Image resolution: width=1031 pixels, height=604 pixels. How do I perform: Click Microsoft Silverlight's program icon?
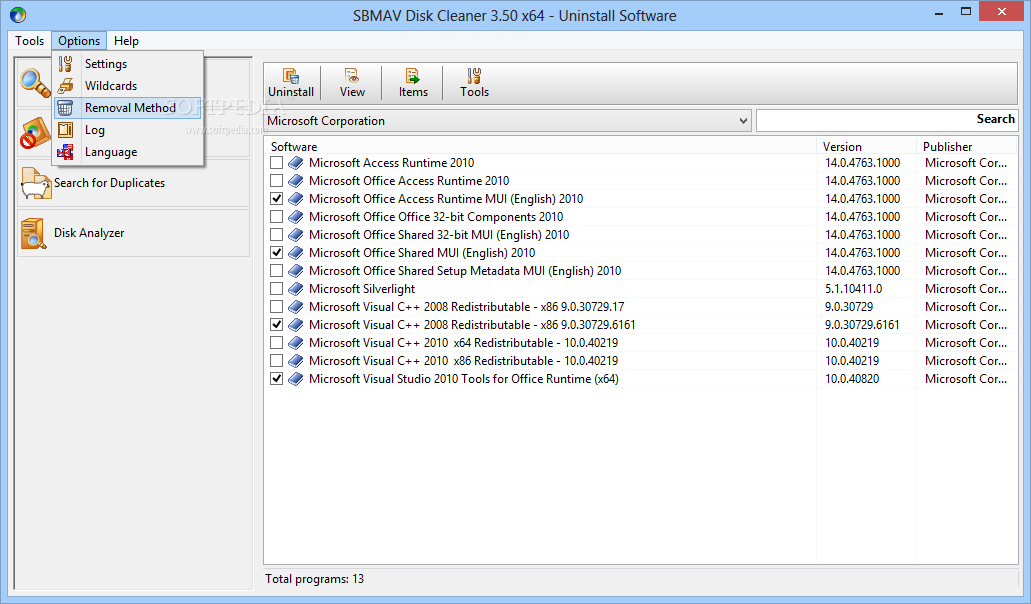[296, 289]
